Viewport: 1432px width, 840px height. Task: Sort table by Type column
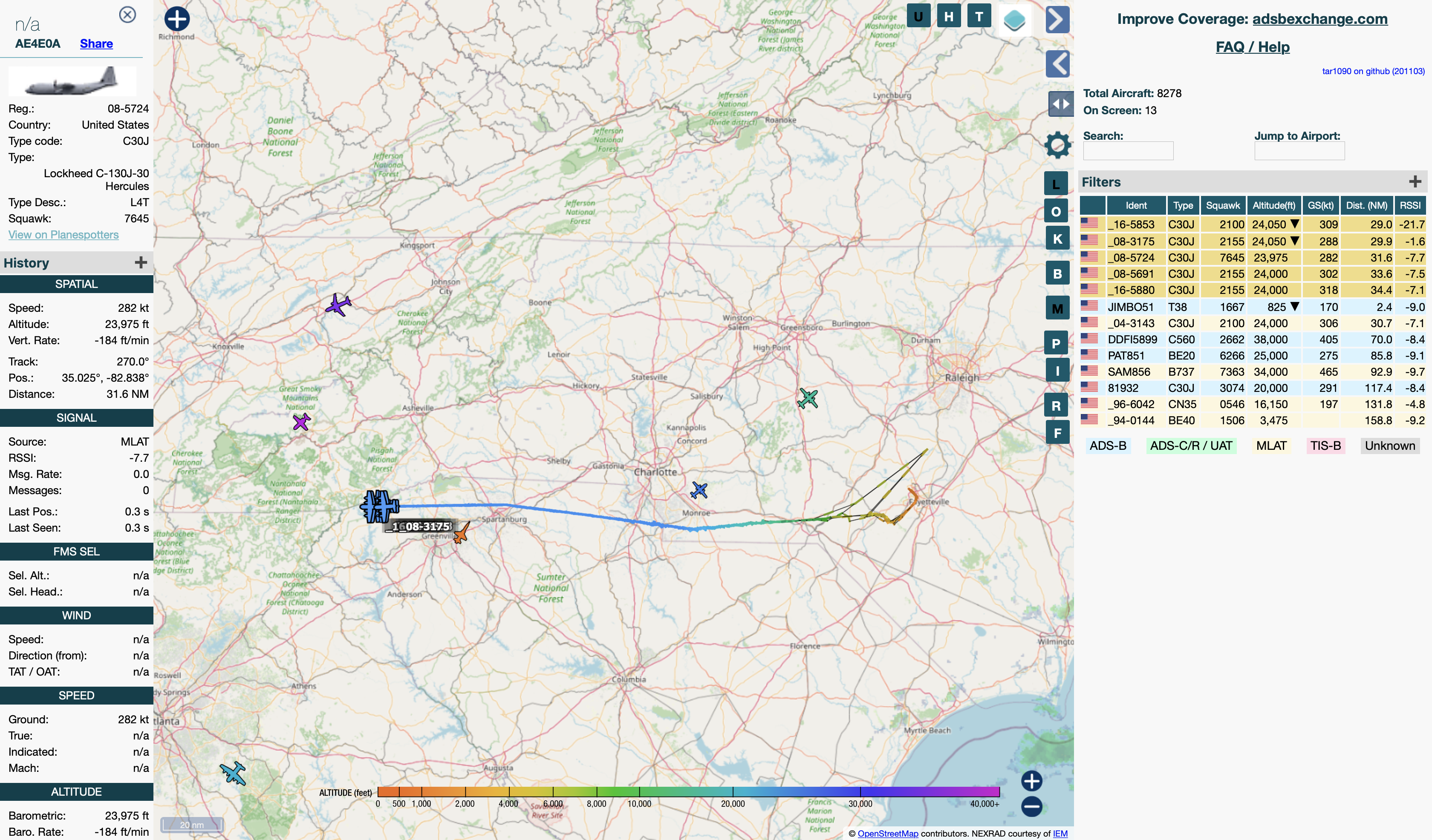click(x=1183, y=206)
